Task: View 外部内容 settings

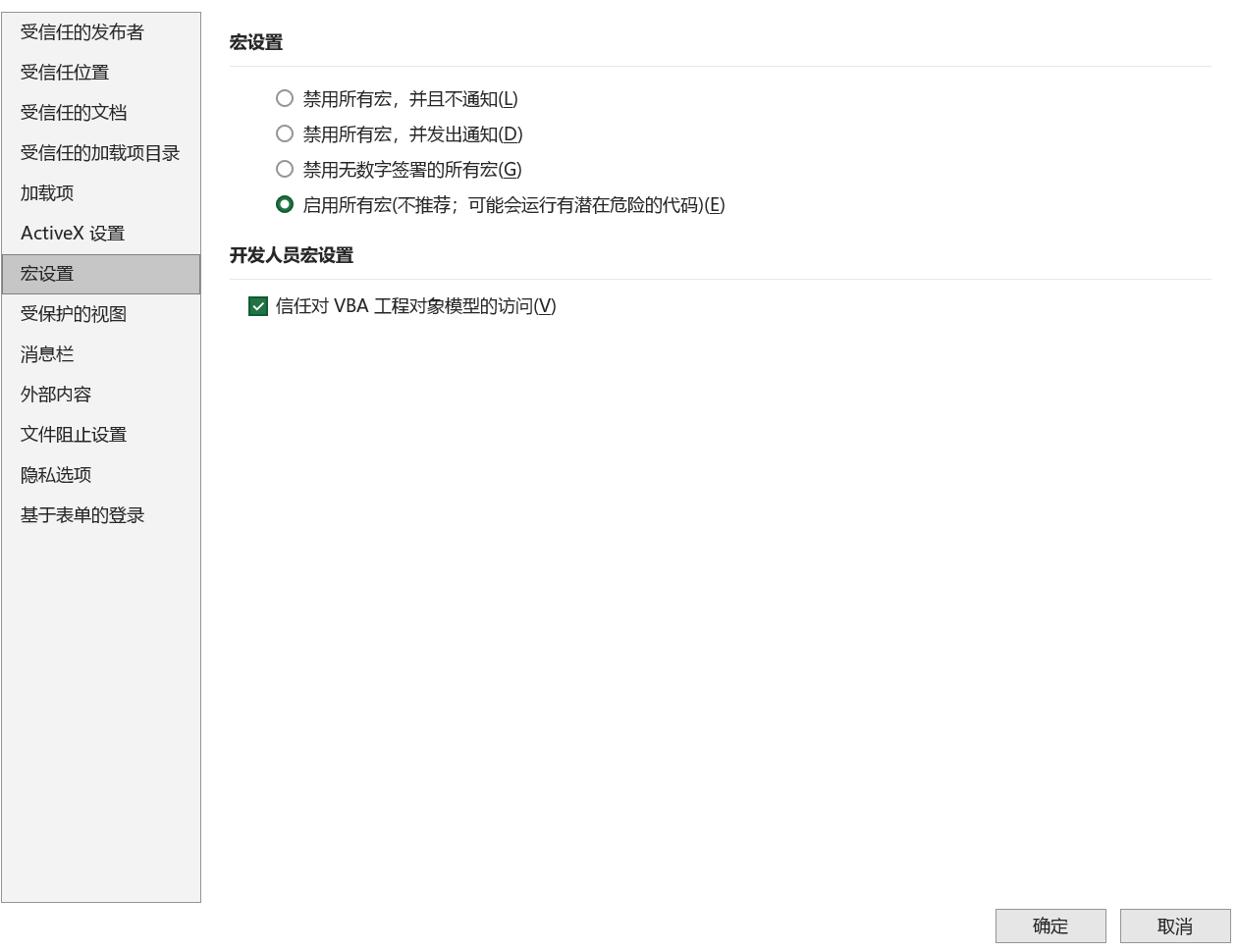Action: pos(55,395)
